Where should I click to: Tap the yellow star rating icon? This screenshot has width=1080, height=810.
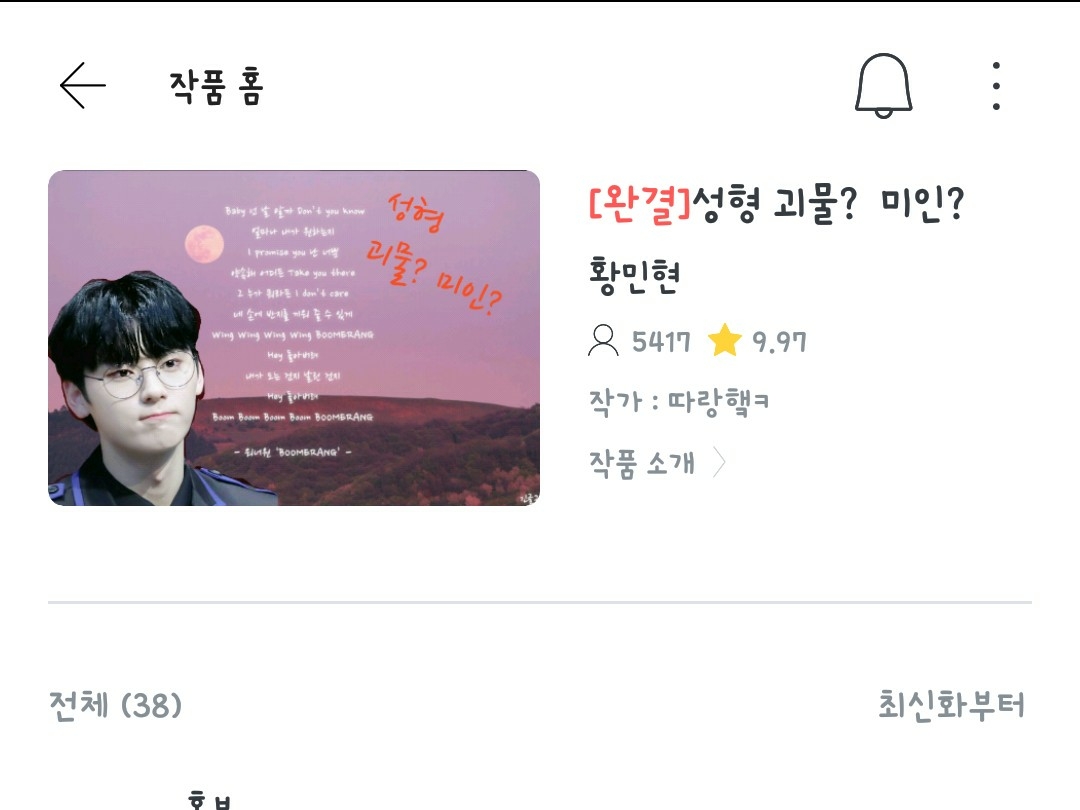tap(725, 340)
